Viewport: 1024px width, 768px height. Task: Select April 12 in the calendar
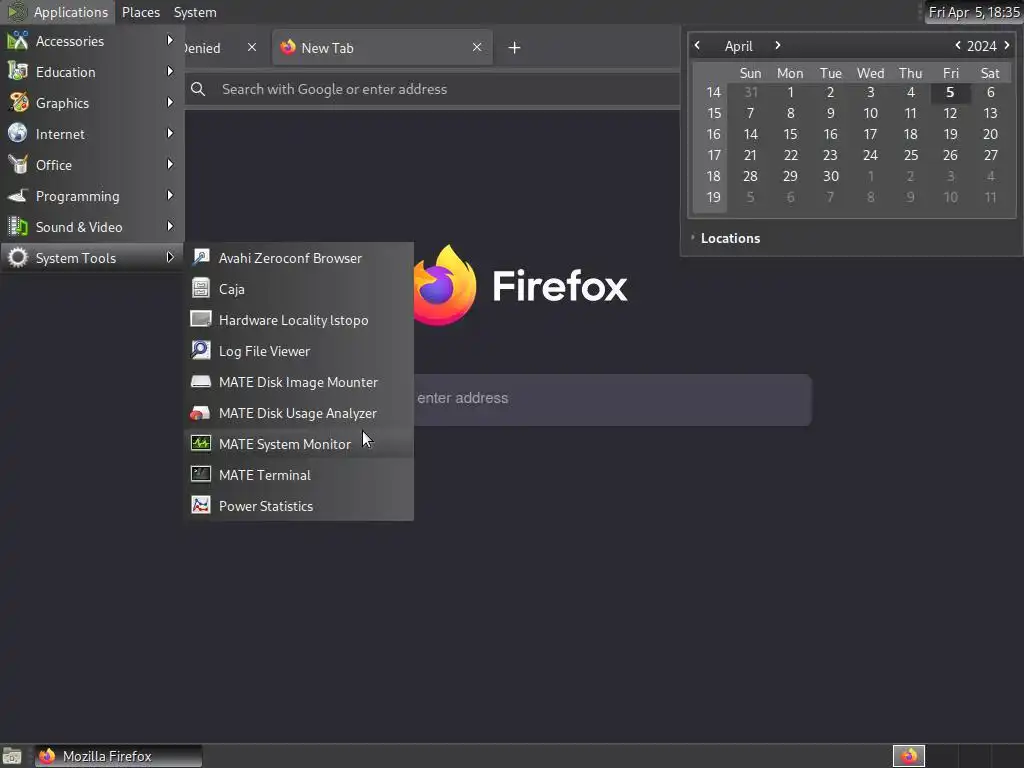point(950,114)
